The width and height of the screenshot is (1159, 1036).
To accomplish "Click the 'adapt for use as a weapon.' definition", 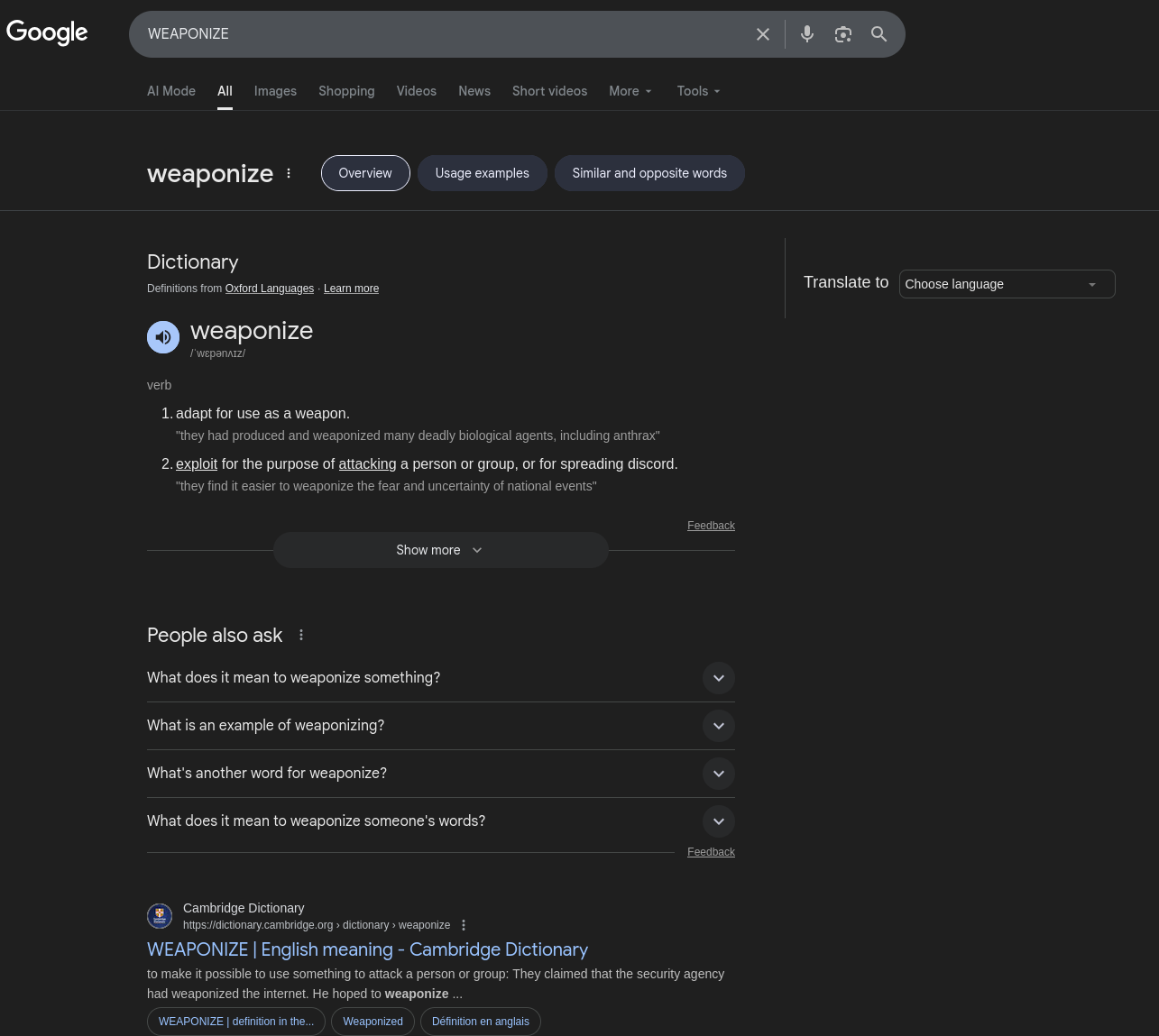I will (x=262, y=413).
